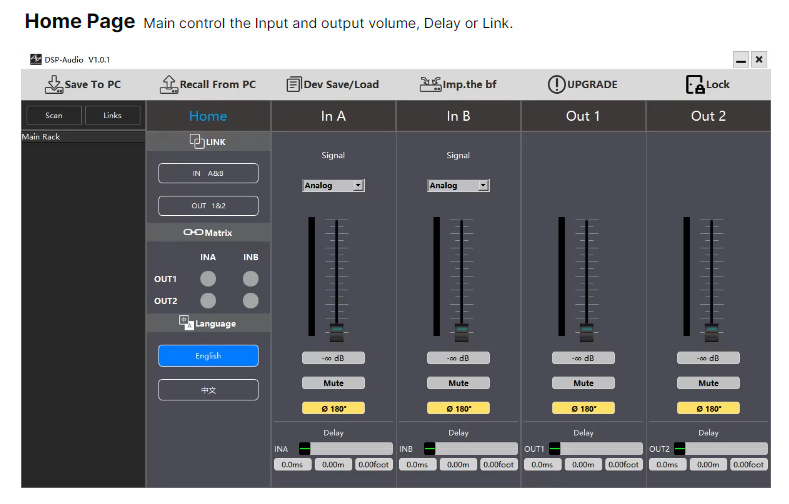Toggle matrix routing OUT1 from INA
The height and width of the screenshot is (504, 789).
208,279
